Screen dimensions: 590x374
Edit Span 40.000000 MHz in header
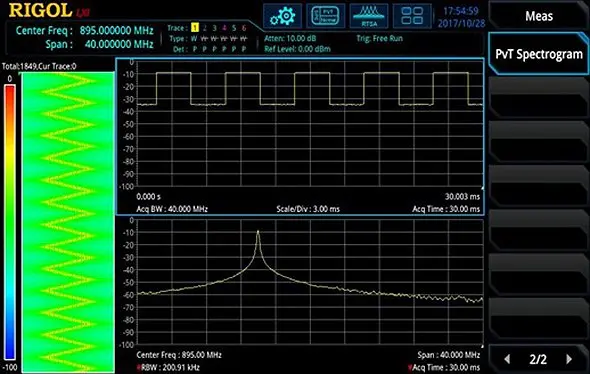coord(99,44)
